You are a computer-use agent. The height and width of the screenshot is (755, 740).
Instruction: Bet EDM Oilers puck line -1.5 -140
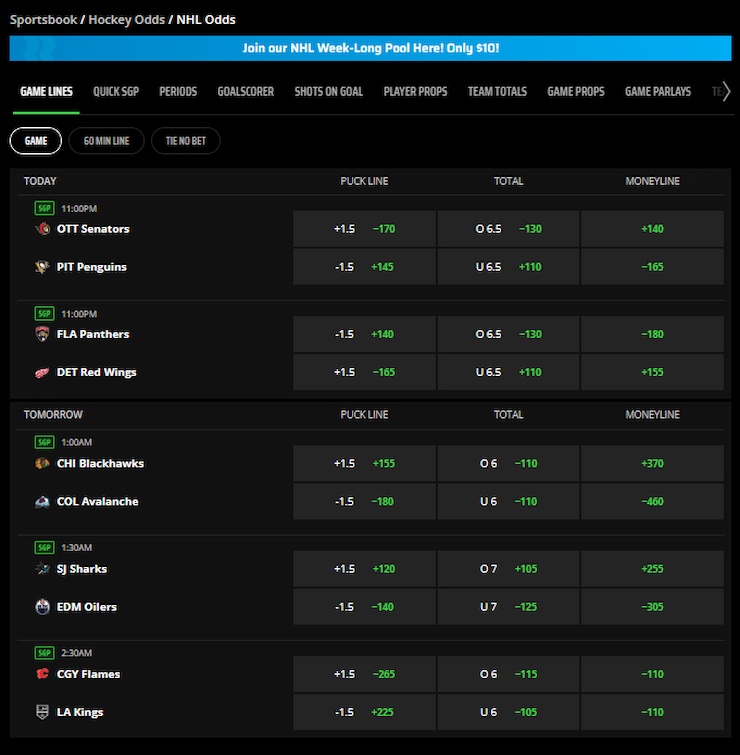(x=364, y=607)
